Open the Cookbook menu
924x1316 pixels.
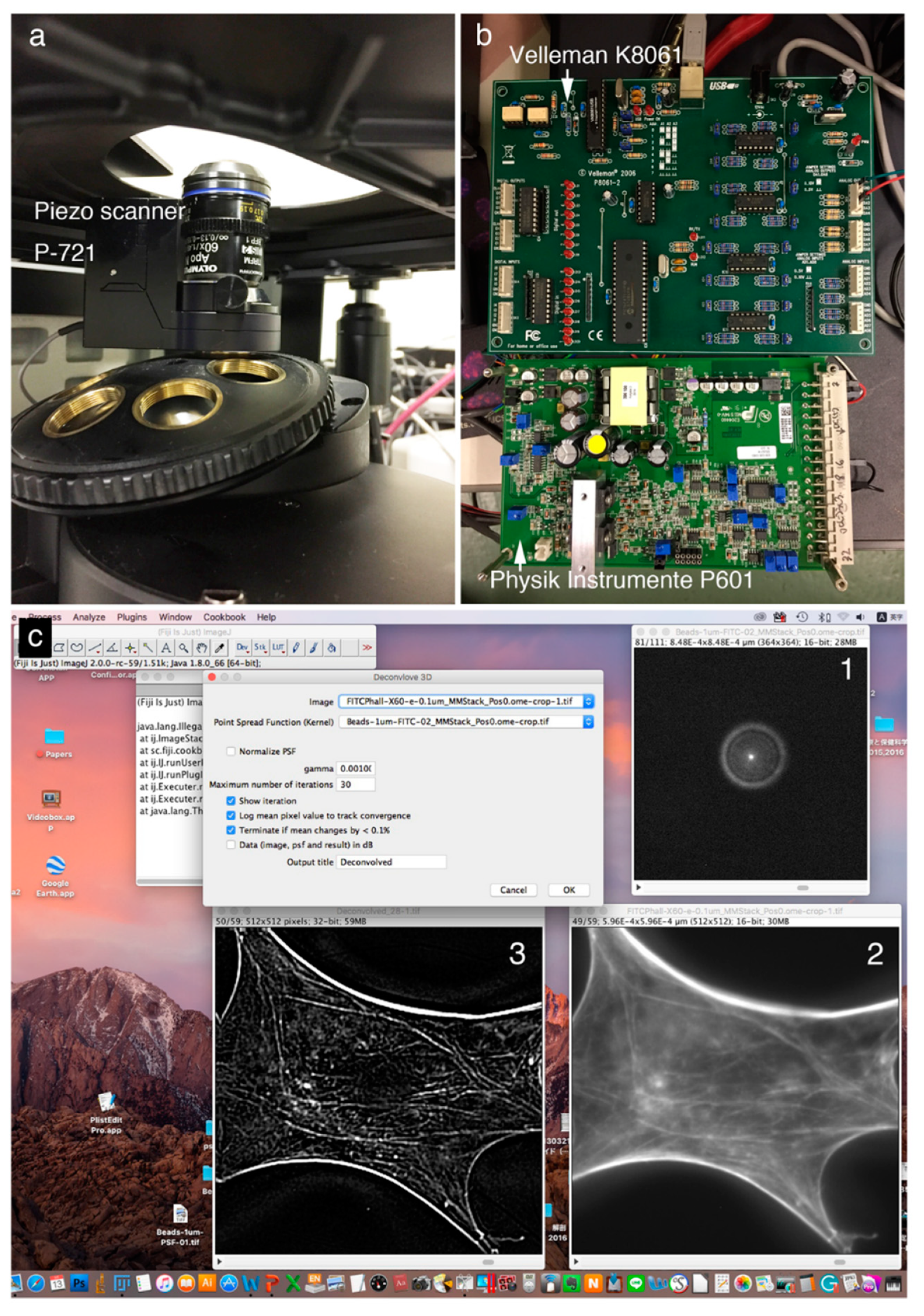[224, 617]
